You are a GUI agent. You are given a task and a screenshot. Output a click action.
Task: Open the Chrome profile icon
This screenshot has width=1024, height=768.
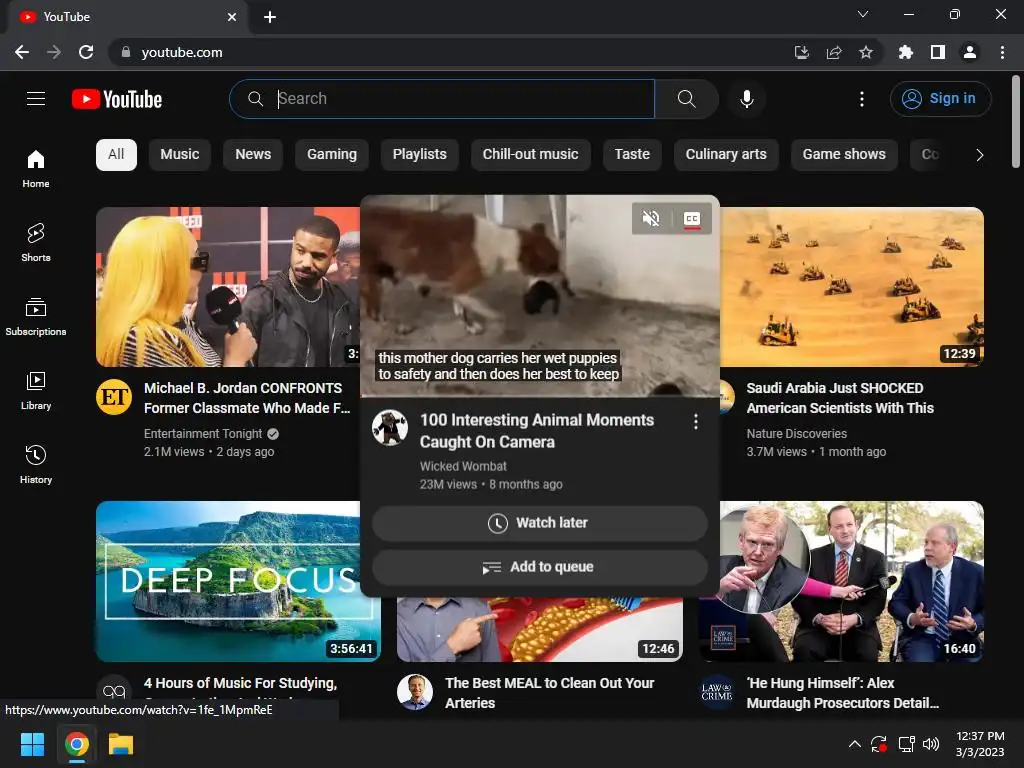970,52
